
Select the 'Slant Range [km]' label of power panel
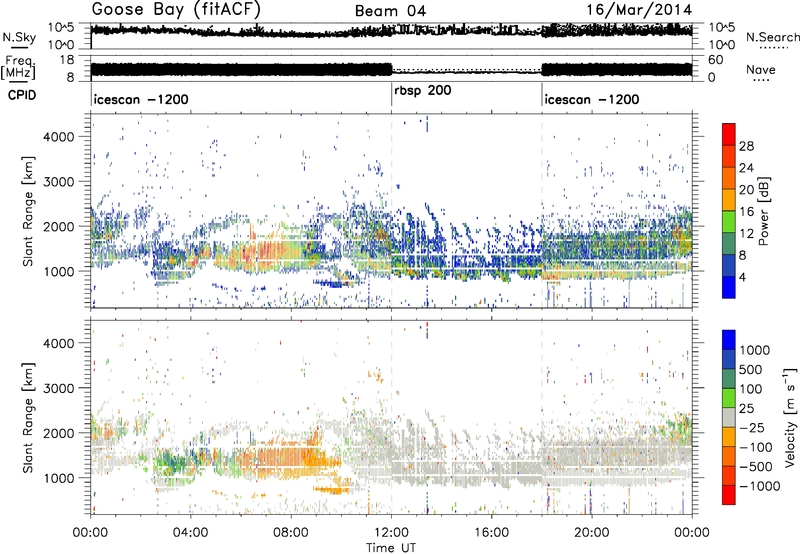28,211
